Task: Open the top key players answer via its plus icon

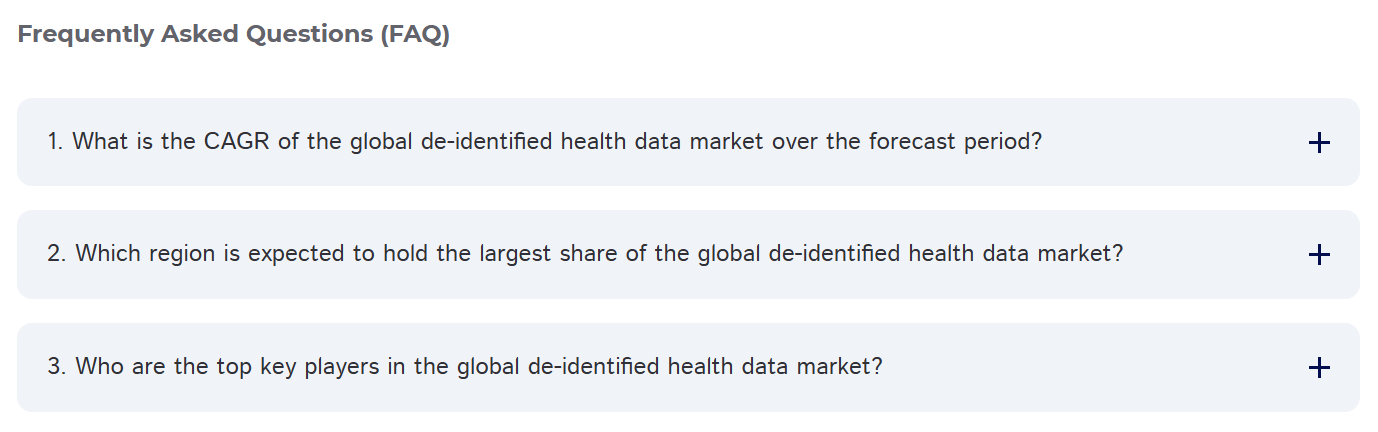Action: pyautogui.click(x=1319, y=368)
